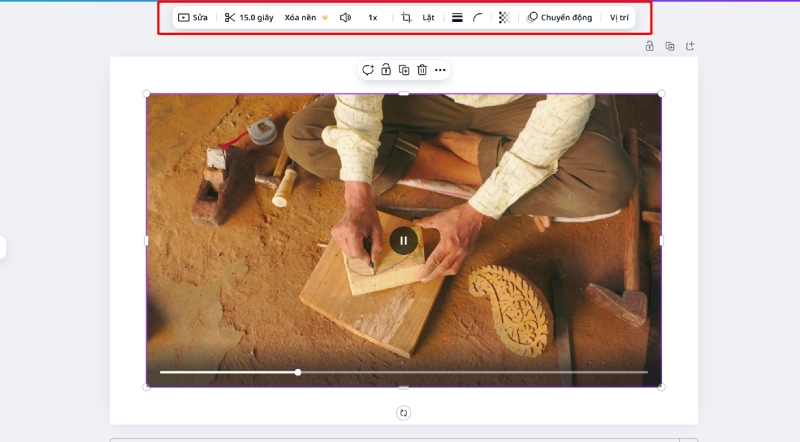Open the transparency checkerboard icon
This screenshot has width=800, height=442.
pos(504,18)
